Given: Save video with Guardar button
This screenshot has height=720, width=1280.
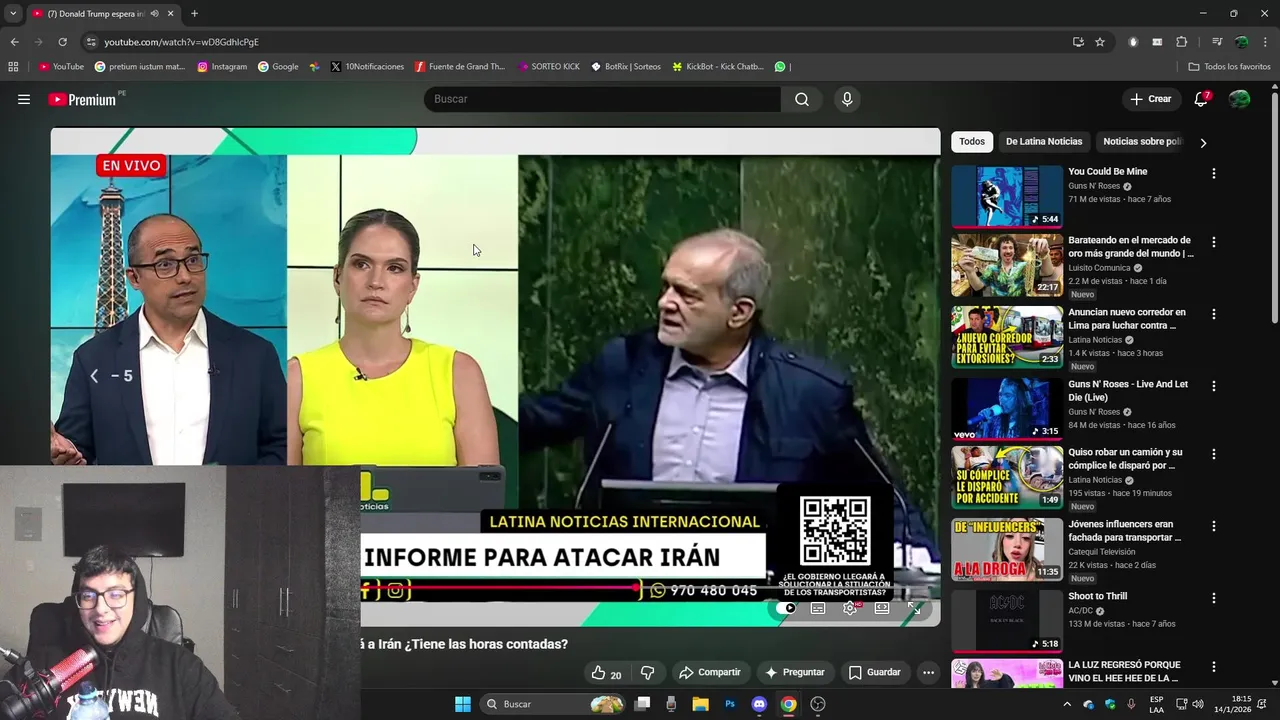Looking at the screenshot, I should 875,673.
